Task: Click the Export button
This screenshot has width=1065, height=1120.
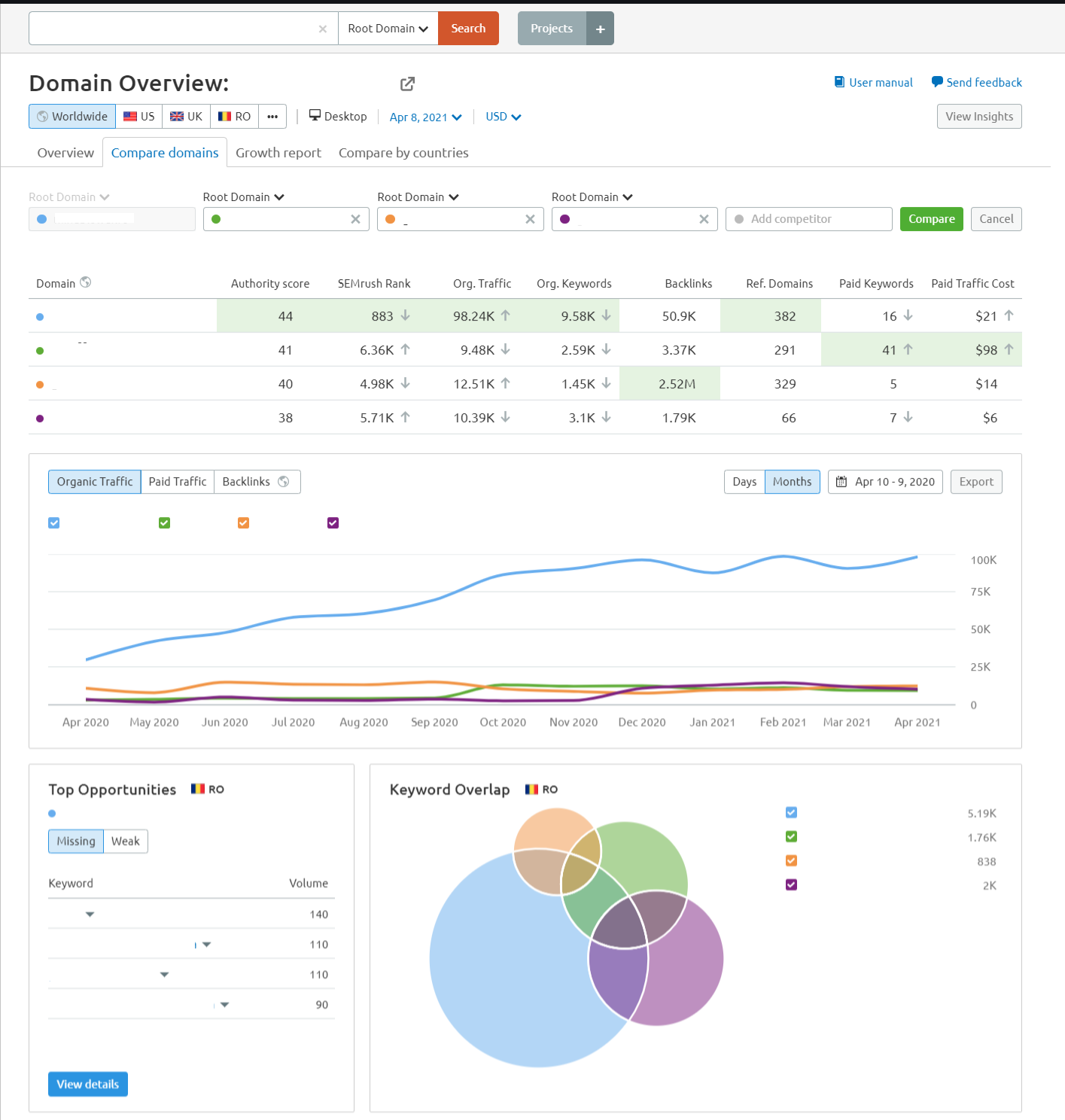Action: click(976, 482)
